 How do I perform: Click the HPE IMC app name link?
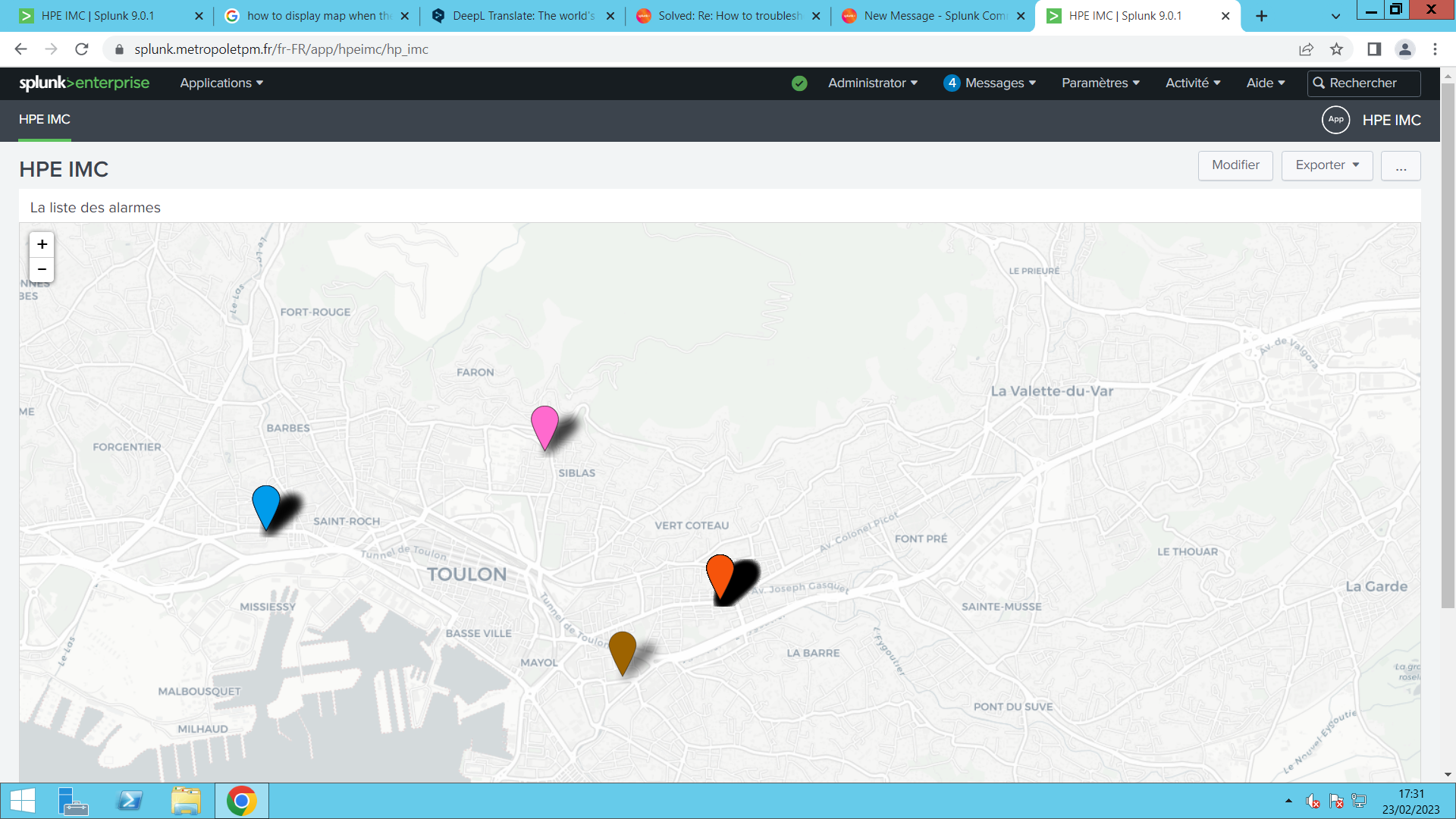coord(1392,120)
